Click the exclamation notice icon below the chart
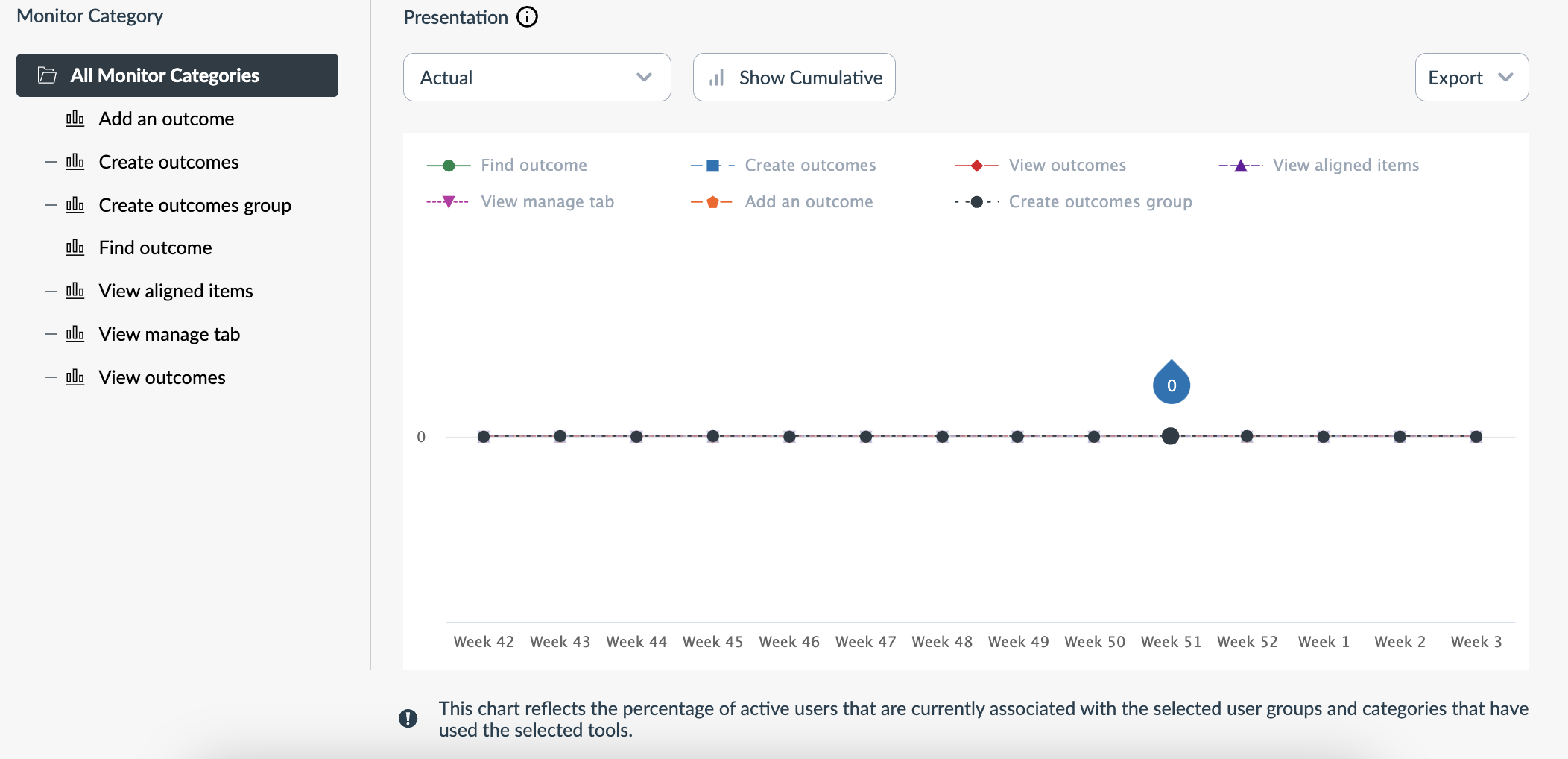Screen dimensions: 1568x759 (x=408, y=718)
